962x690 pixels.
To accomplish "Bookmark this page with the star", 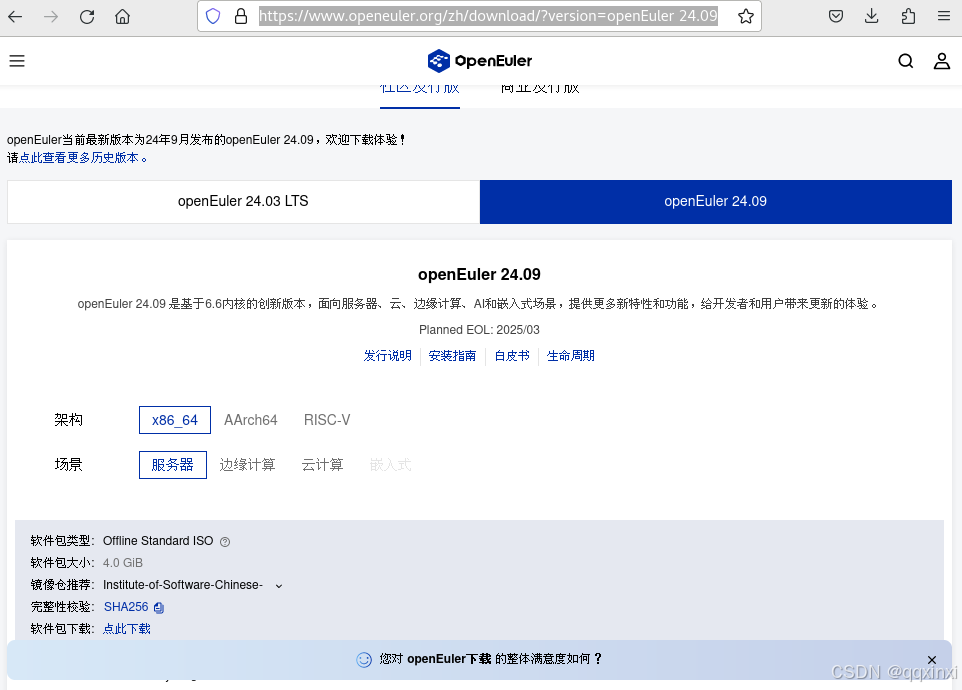I will (746, 16).
